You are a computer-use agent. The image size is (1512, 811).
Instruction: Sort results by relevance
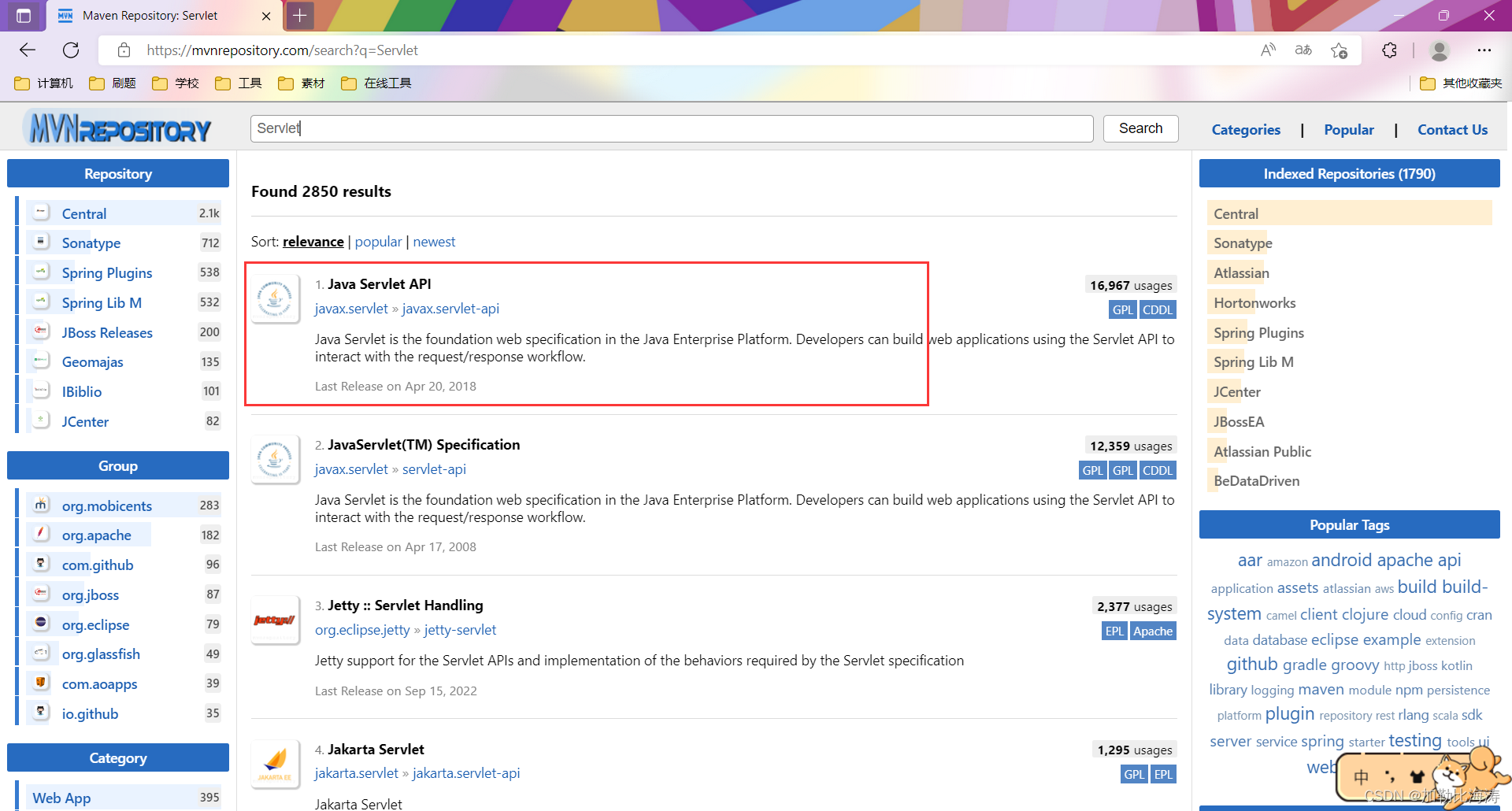pos(313,242)
